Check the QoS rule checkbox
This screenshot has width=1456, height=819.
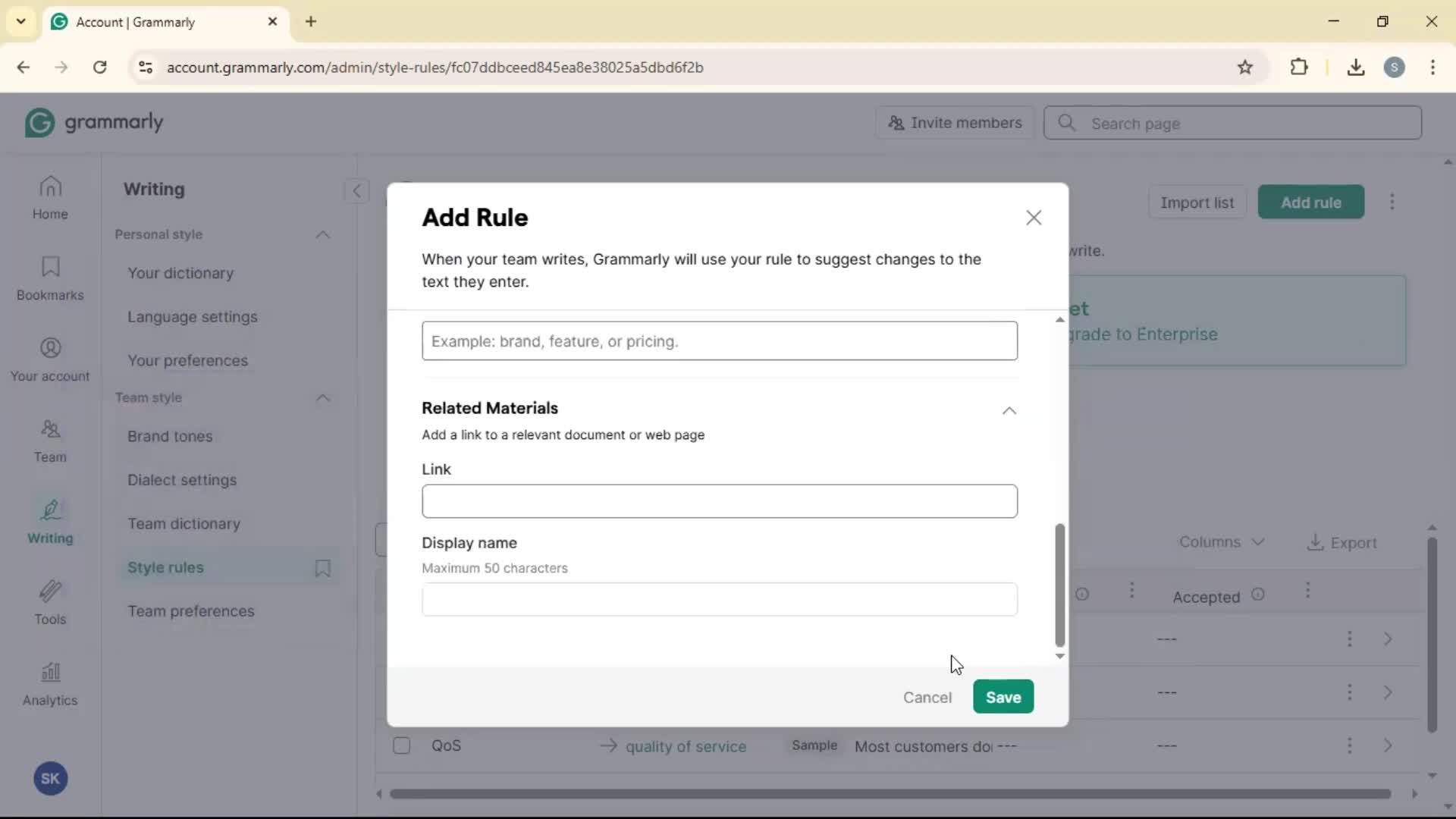402,745
